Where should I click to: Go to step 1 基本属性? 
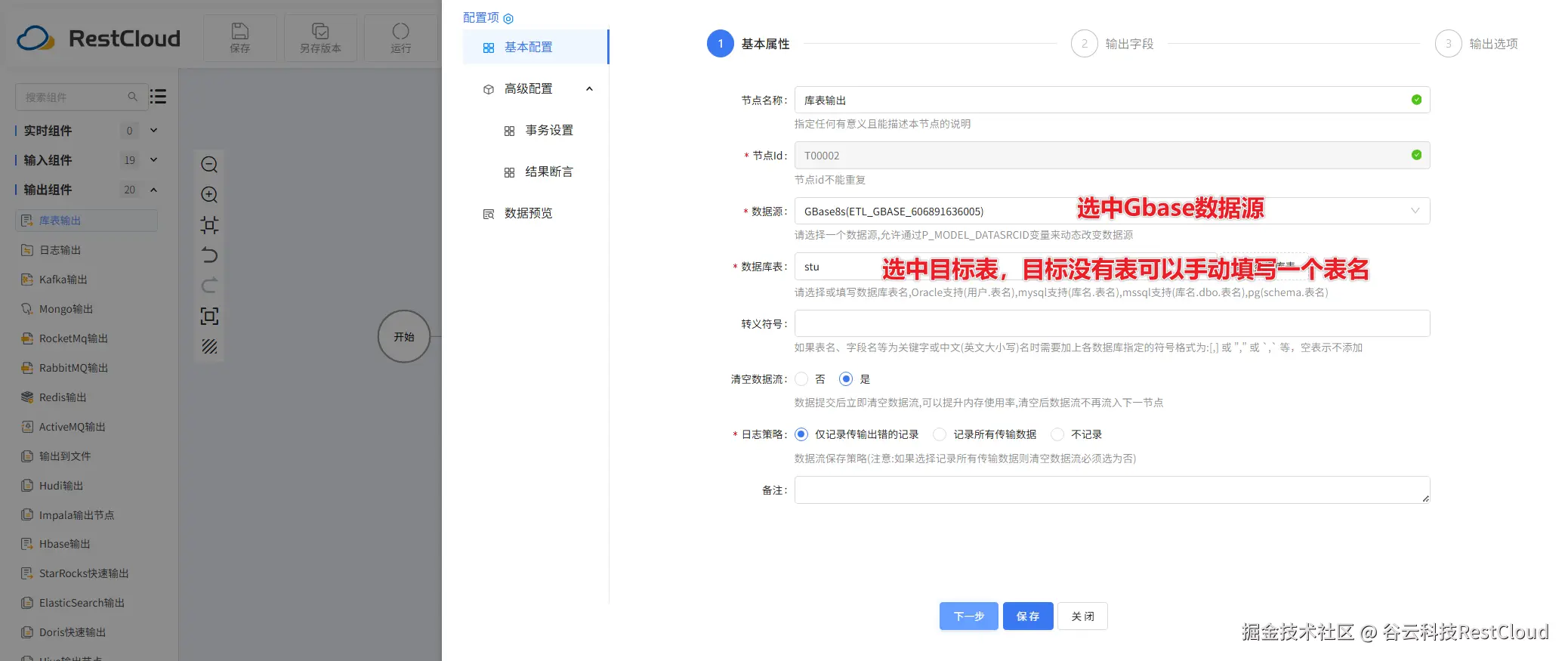click(749, 44)
